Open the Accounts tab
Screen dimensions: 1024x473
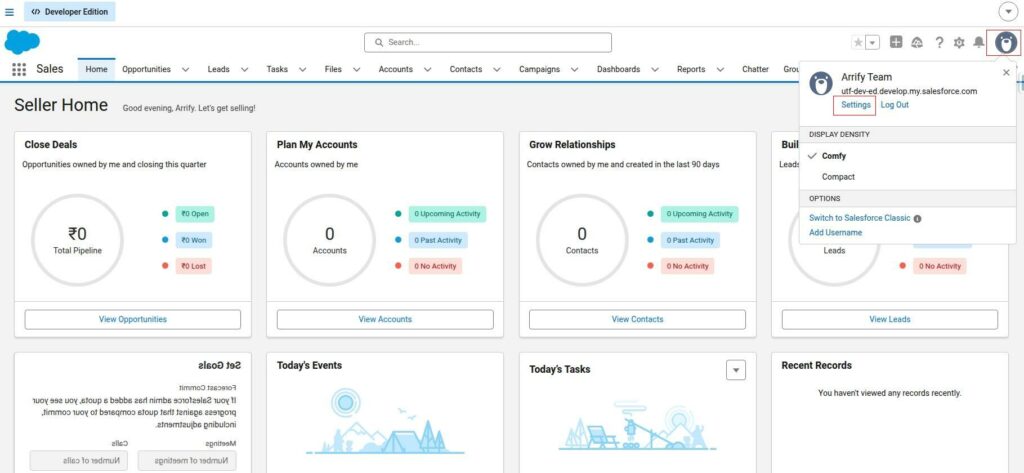[x=396, y=69]
